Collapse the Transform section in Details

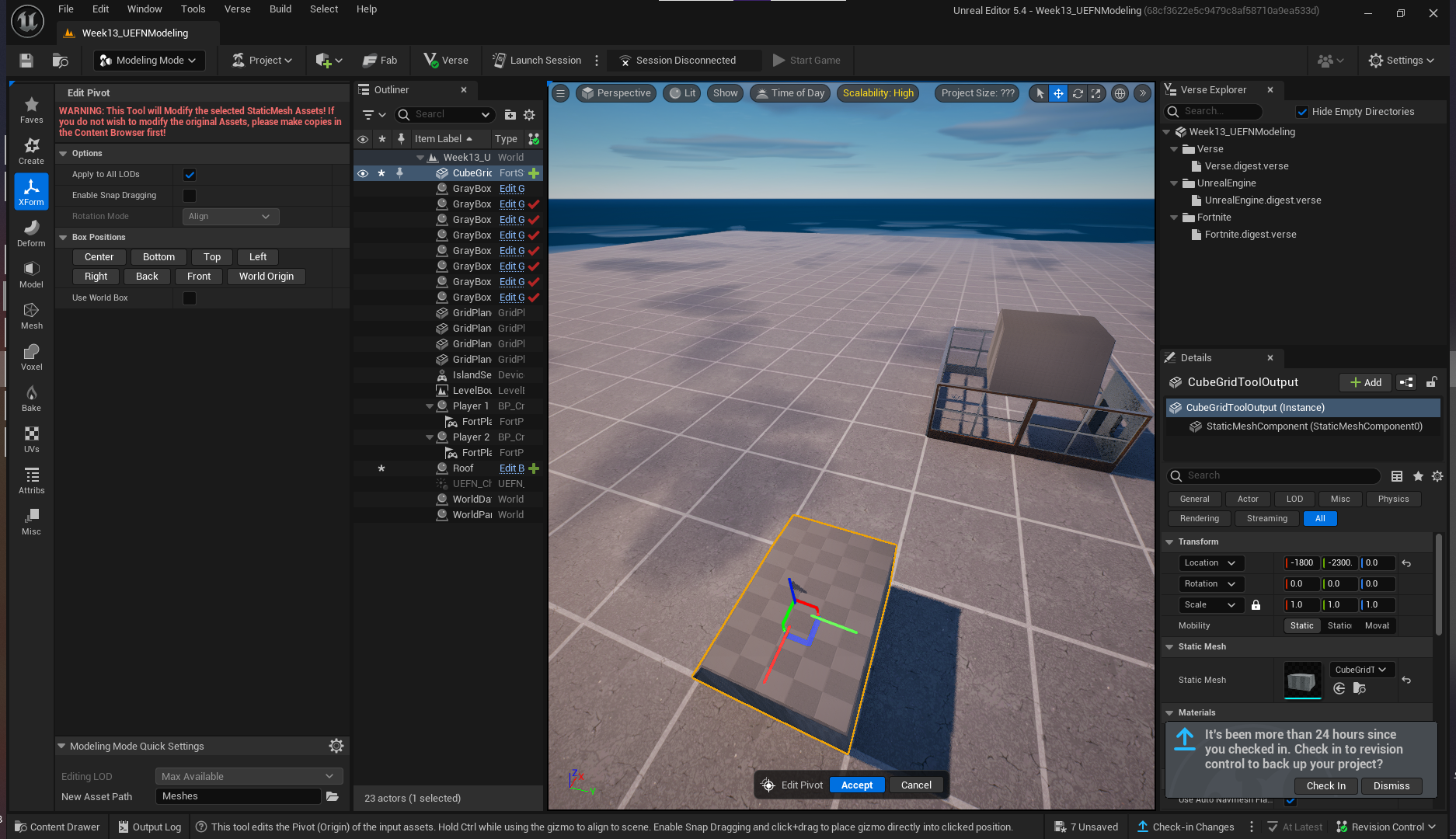(1169, 542)
